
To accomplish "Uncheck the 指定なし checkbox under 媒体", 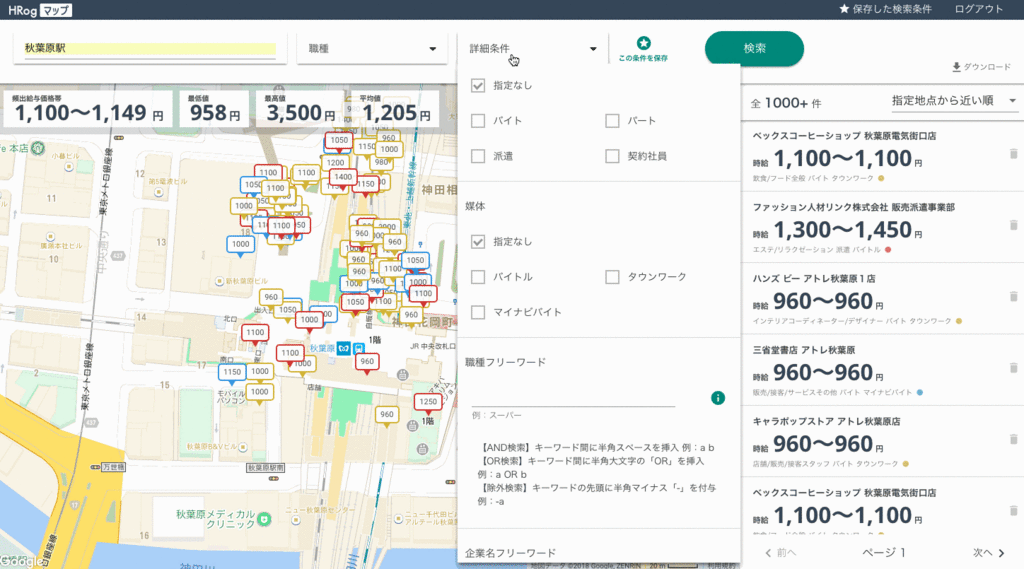I will [478, 242].
